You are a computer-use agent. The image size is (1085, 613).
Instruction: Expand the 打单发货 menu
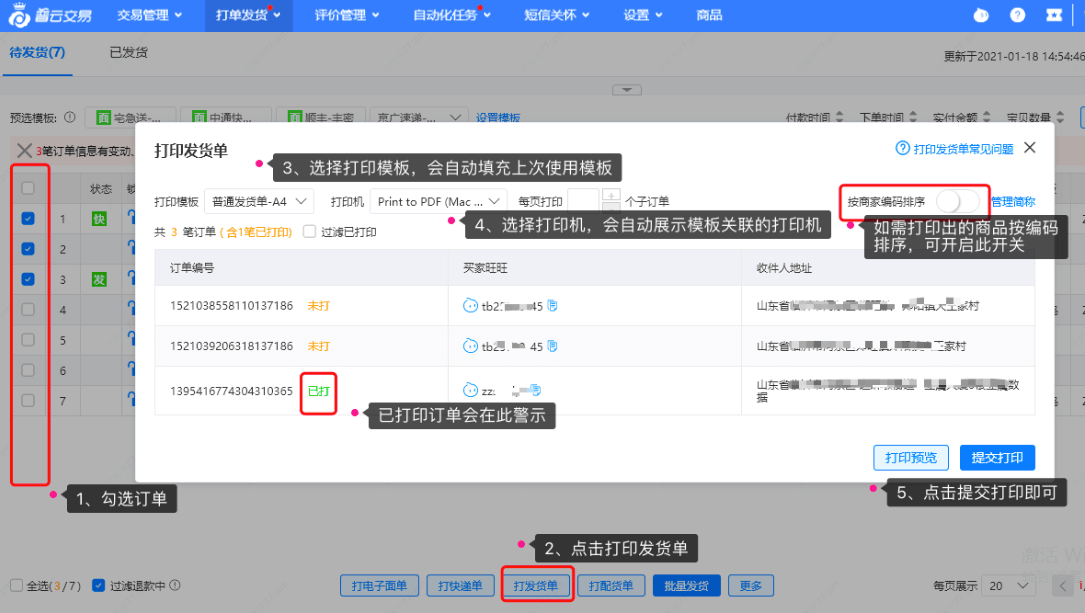coord(248,15)
